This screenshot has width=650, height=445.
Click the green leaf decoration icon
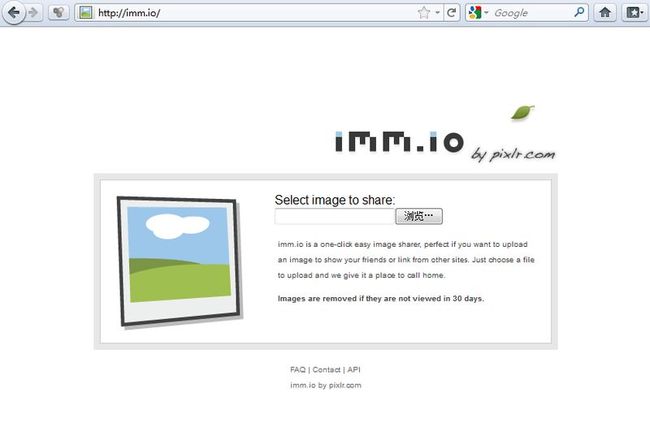pyautogui.click(x=523, y=112)
